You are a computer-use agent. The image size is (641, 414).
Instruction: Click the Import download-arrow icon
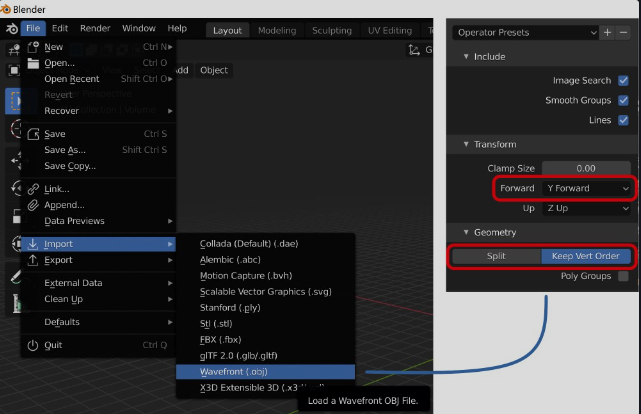pos(33,244)
